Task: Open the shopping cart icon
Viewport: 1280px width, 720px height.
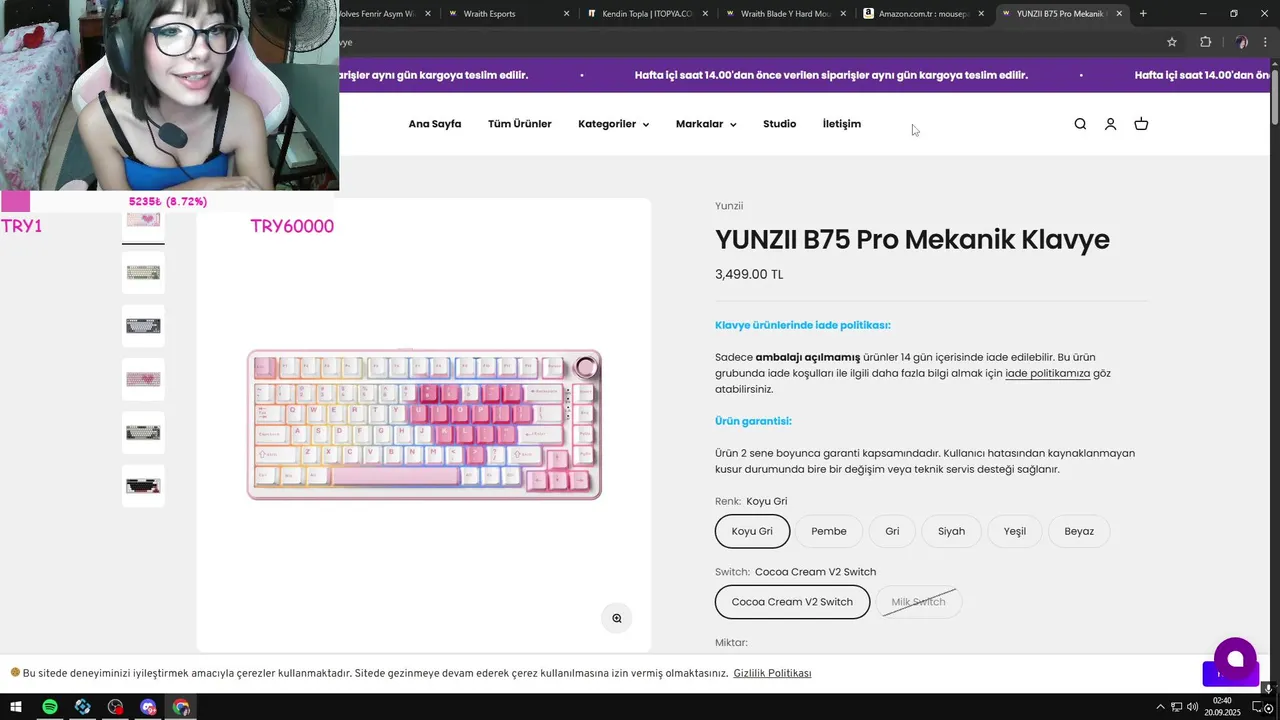Action: coord(1141,124)
